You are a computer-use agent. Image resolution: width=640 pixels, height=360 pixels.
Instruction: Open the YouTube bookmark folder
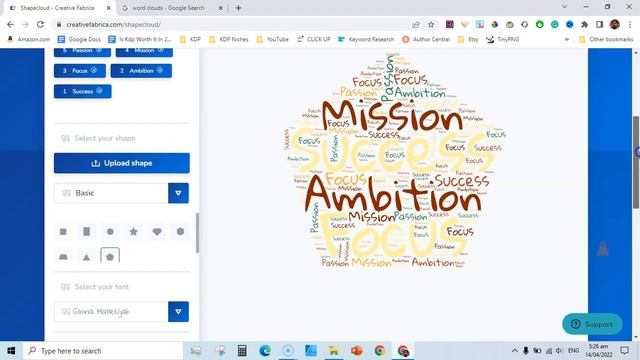pos(272,39)
